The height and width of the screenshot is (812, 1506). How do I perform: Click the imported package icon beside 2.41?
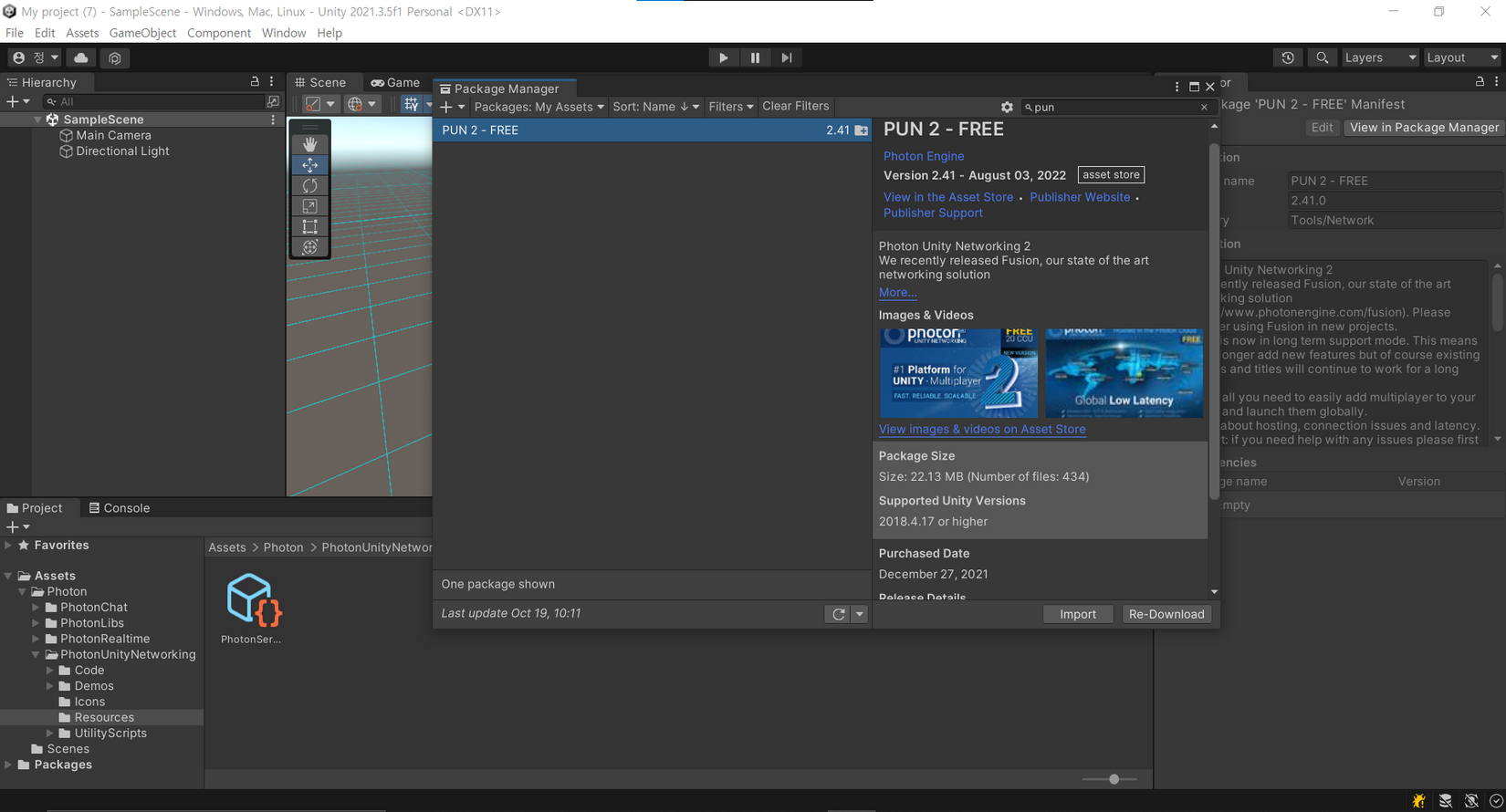point(861,130)
